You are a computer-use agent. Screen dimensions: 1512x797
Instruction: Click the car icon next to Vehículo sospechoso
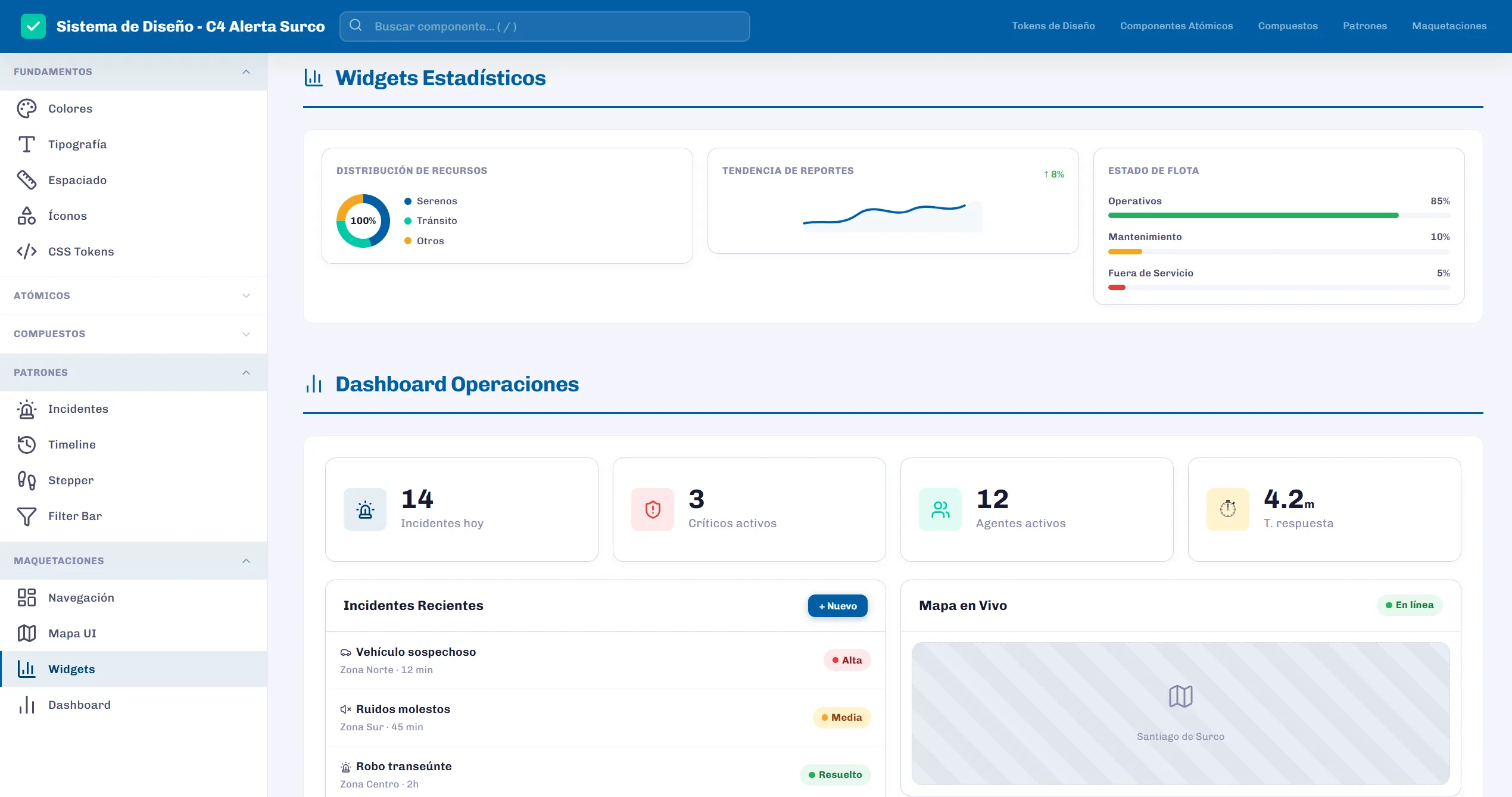[x=345, y=652]
